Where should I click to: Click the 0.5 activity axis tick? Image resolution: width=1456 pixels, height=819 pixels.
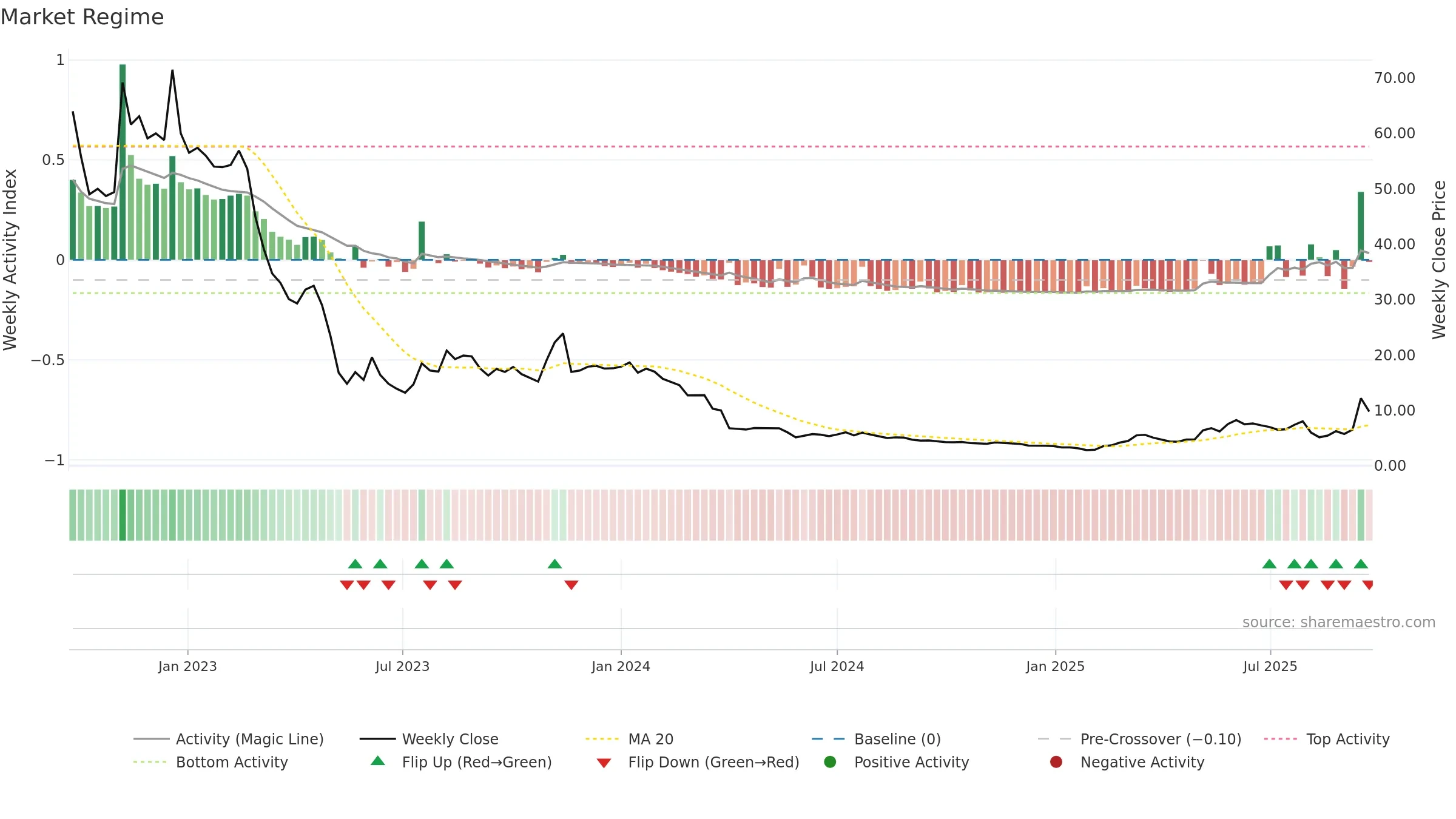[x=53, y=160]
